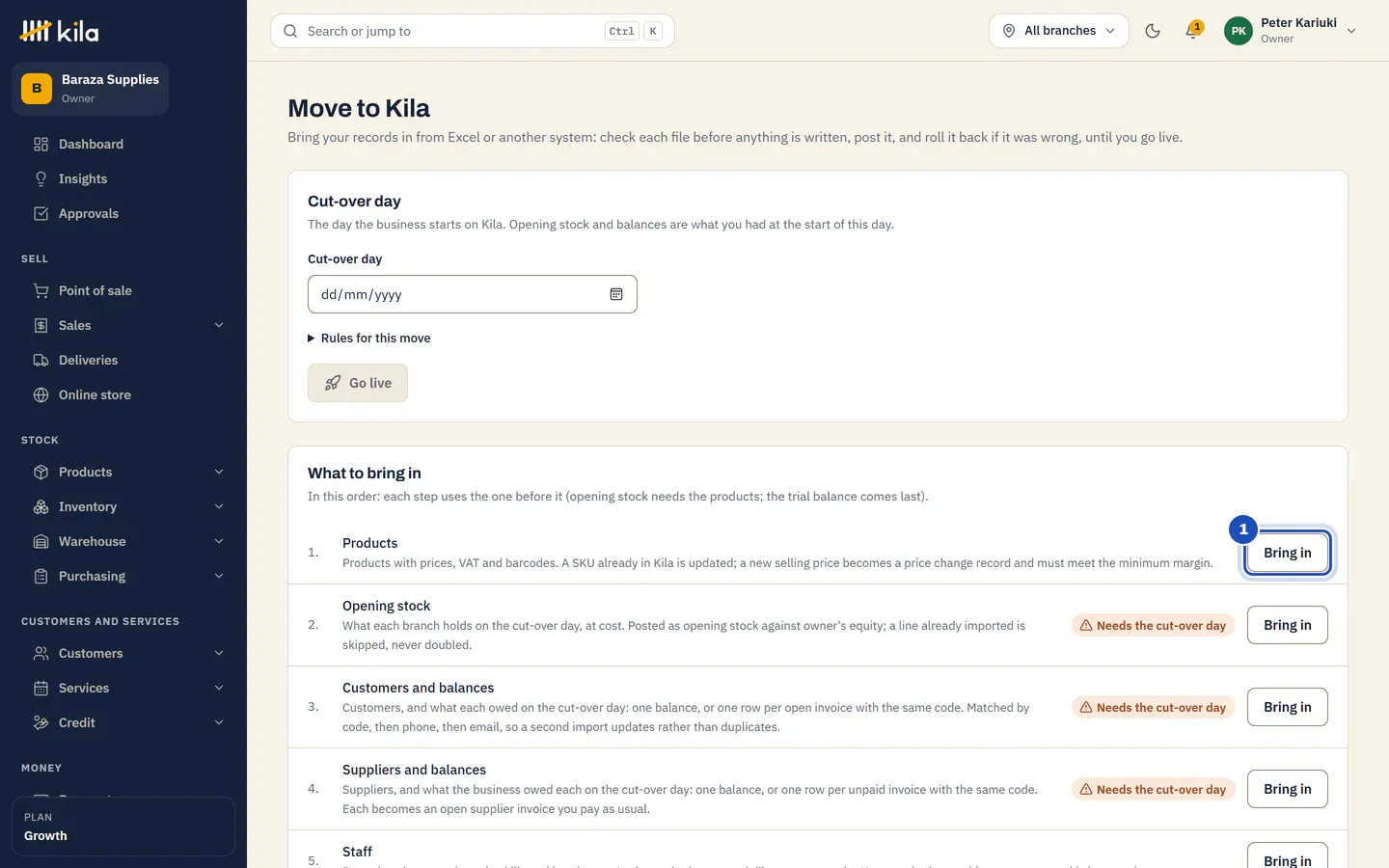Image resolution: width=1389 pixels, height=868 pixels.
Task: Expand the Inventory submenu chevron
Action: 219,507
